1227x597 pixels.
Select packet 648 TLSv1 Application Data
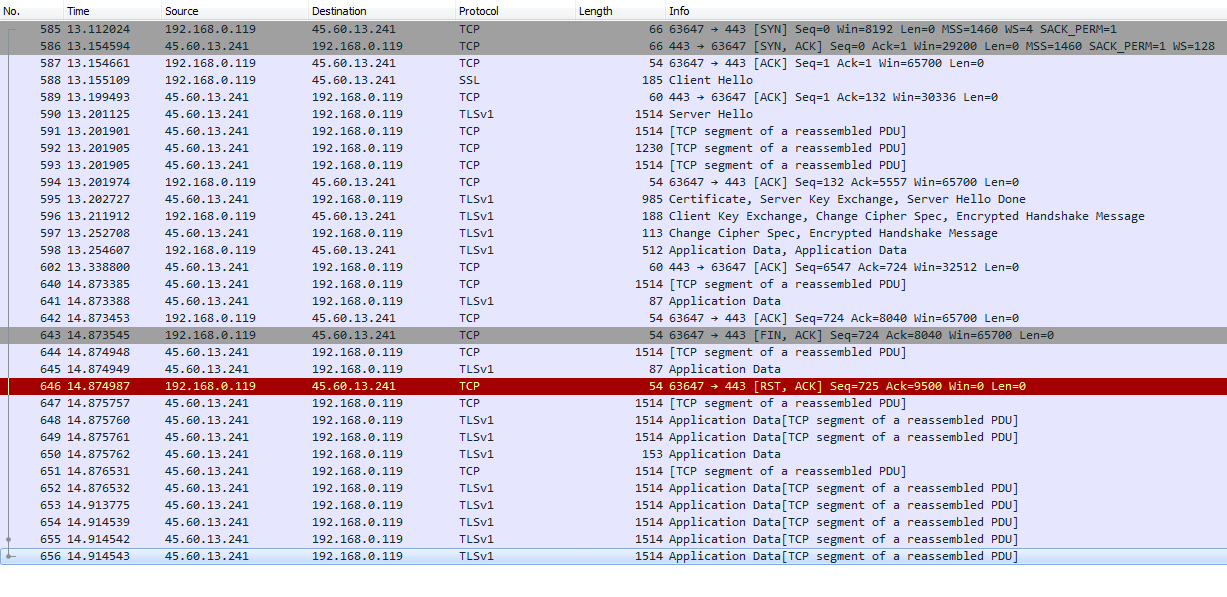coord(613,420)
